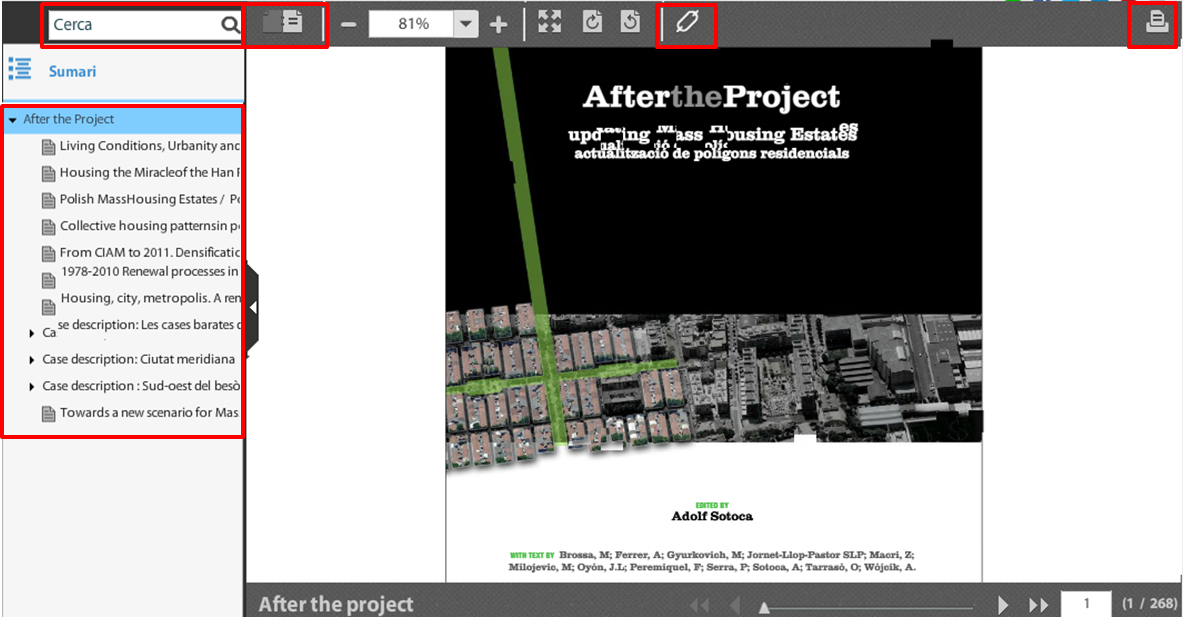Open Towards a new scenario chapter
The width and height of the screenshot is (1183, 617).
(x=149, y=413)
